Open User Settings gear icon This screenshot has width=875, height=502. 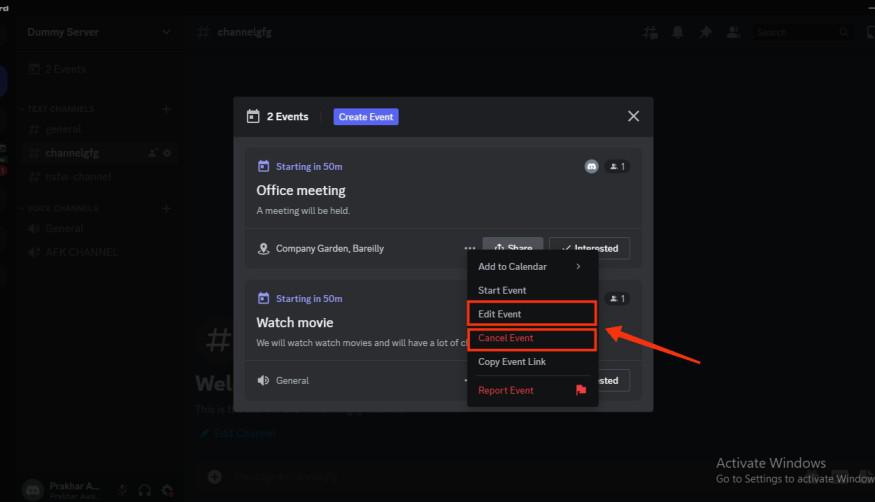[x=167, y=490]
